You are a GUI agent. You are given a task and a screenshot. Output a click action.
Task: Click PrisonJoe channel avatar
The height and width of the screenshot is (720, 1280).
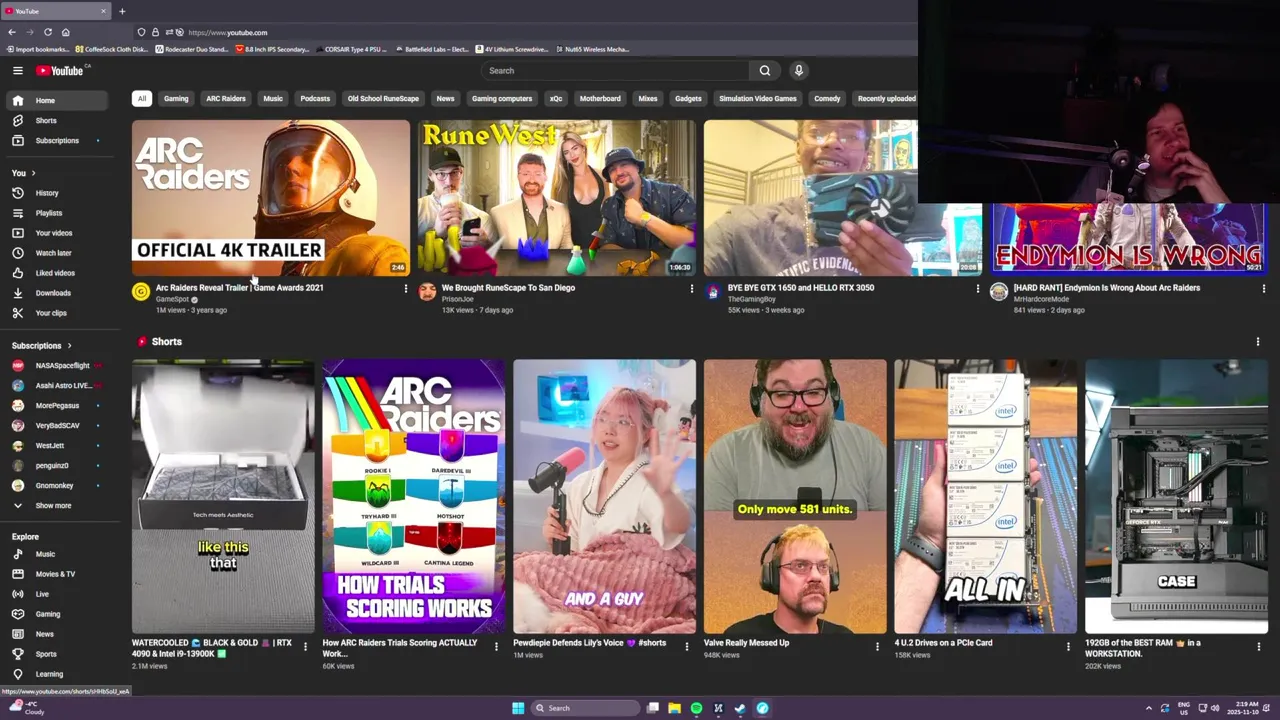(x=427, y=292)
